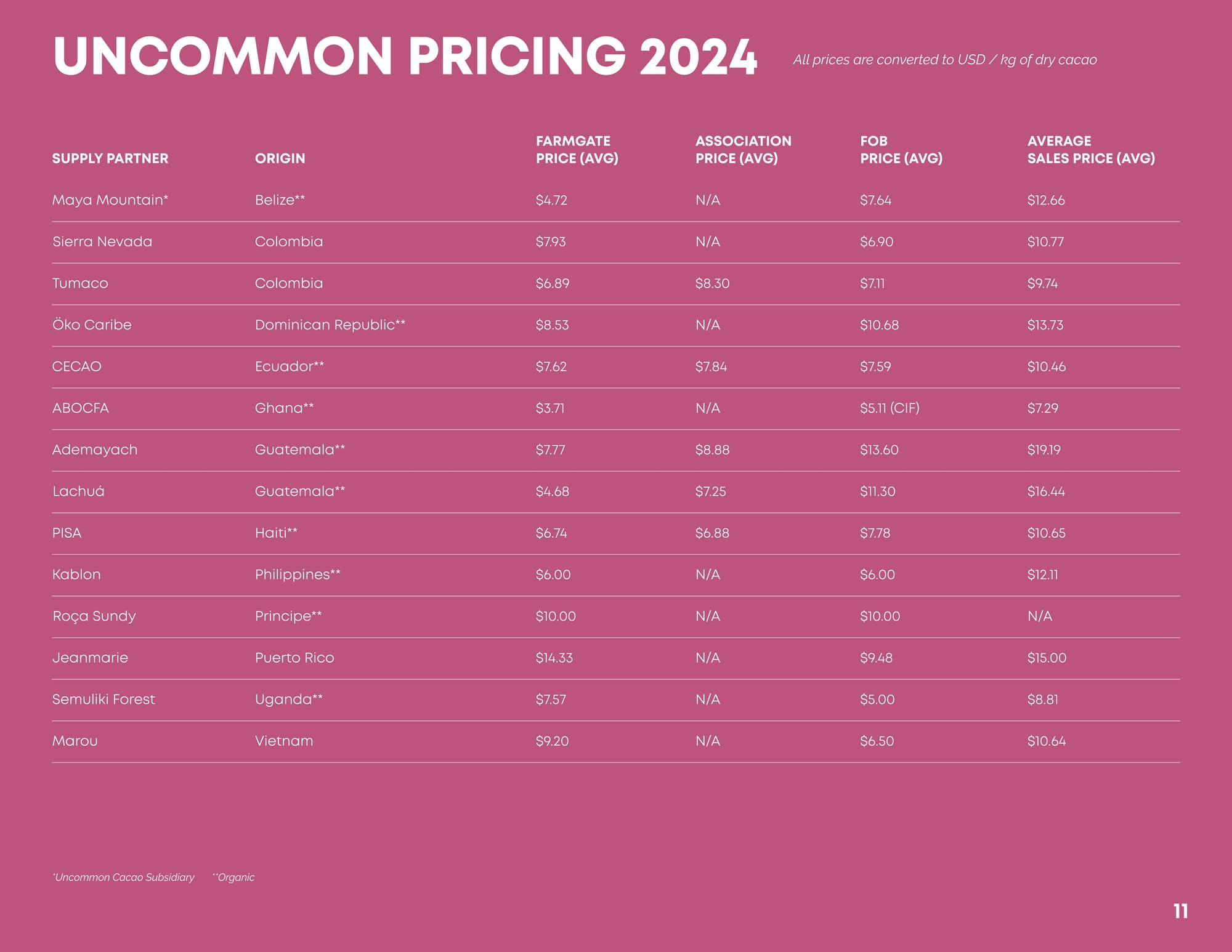Viewport: 1232px width, 952px height.
Task: Click the Farmgate Price (AVG) column header
Action: 577,150
